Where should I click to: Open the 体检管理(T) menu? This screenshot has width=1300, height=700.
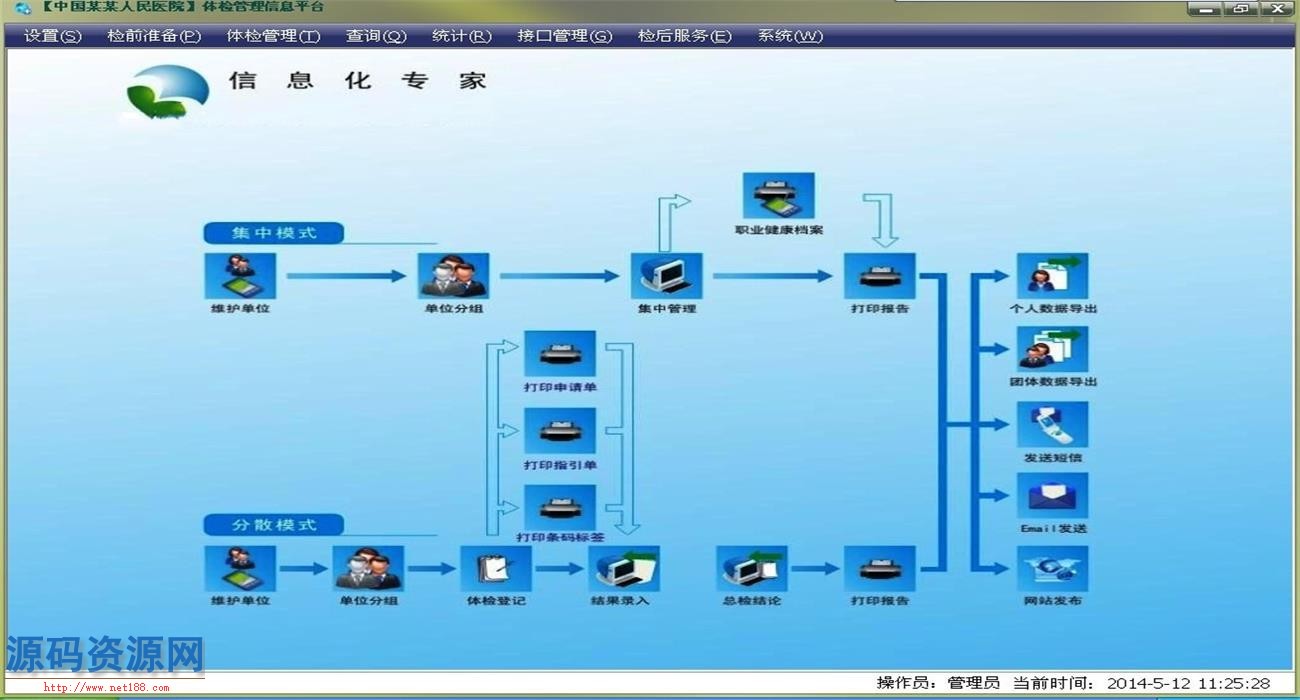(273, 36)
